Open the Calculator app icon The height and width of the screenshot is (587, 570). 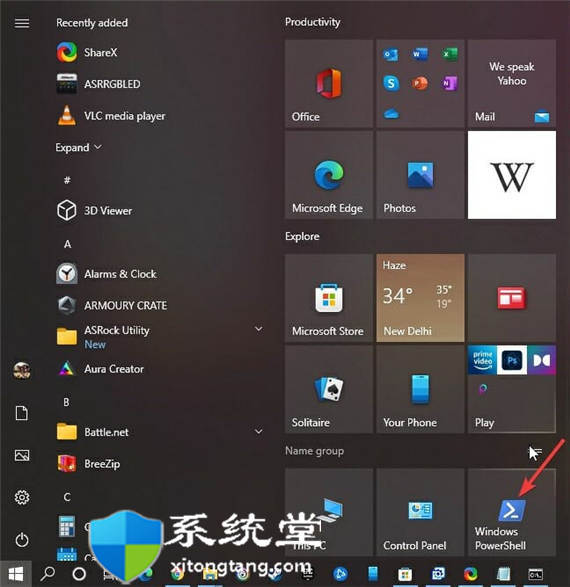point(67,526)
